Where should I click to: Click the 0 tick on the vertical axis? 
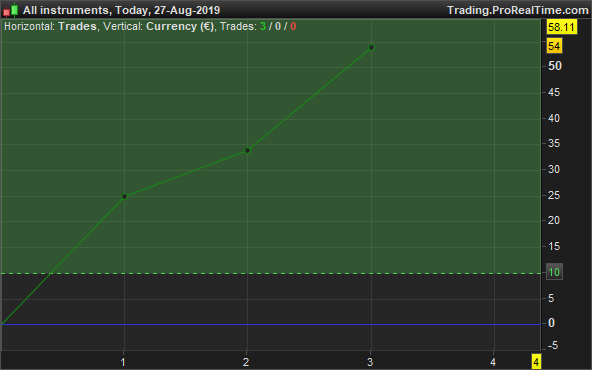(551, 323)
